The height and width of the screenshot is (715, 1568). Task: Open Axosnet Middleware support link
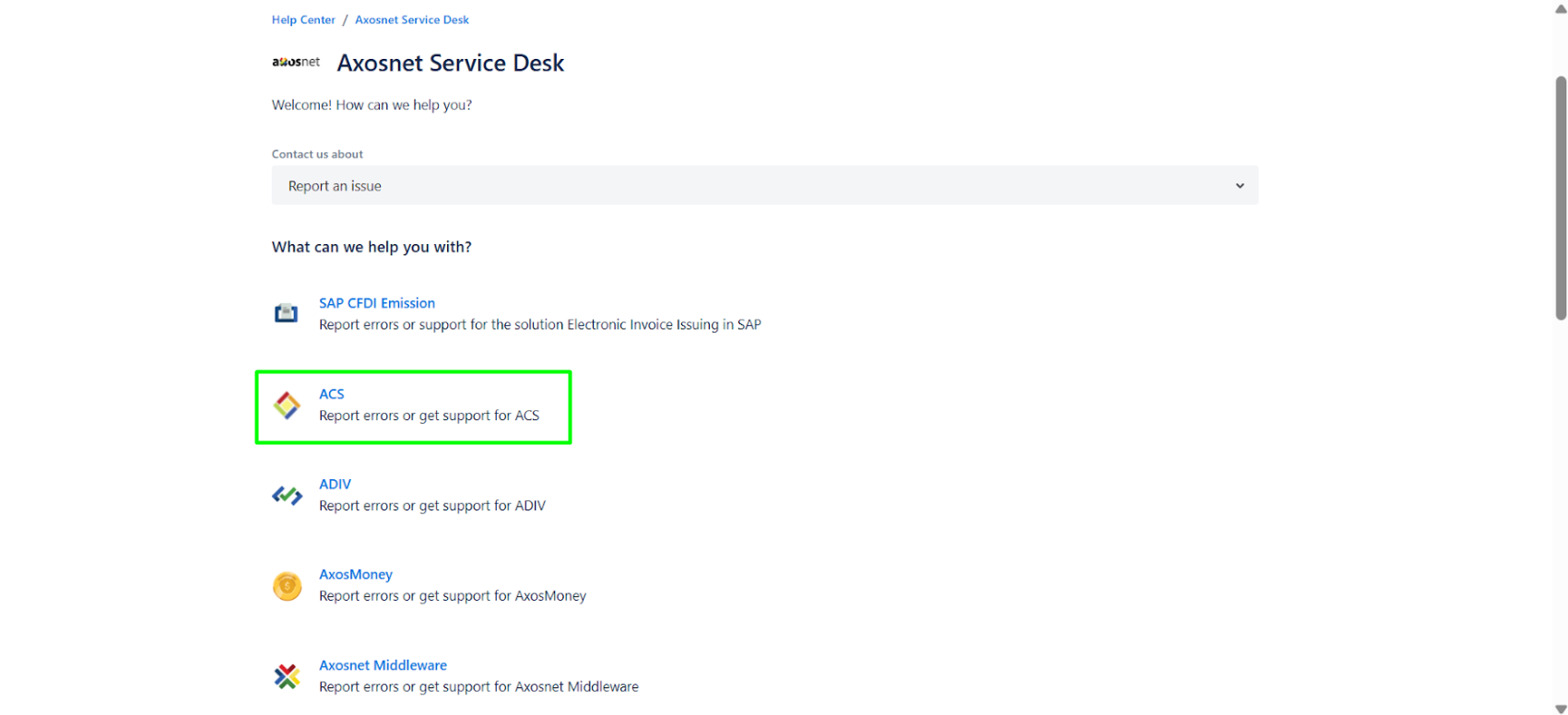point(383,665)
